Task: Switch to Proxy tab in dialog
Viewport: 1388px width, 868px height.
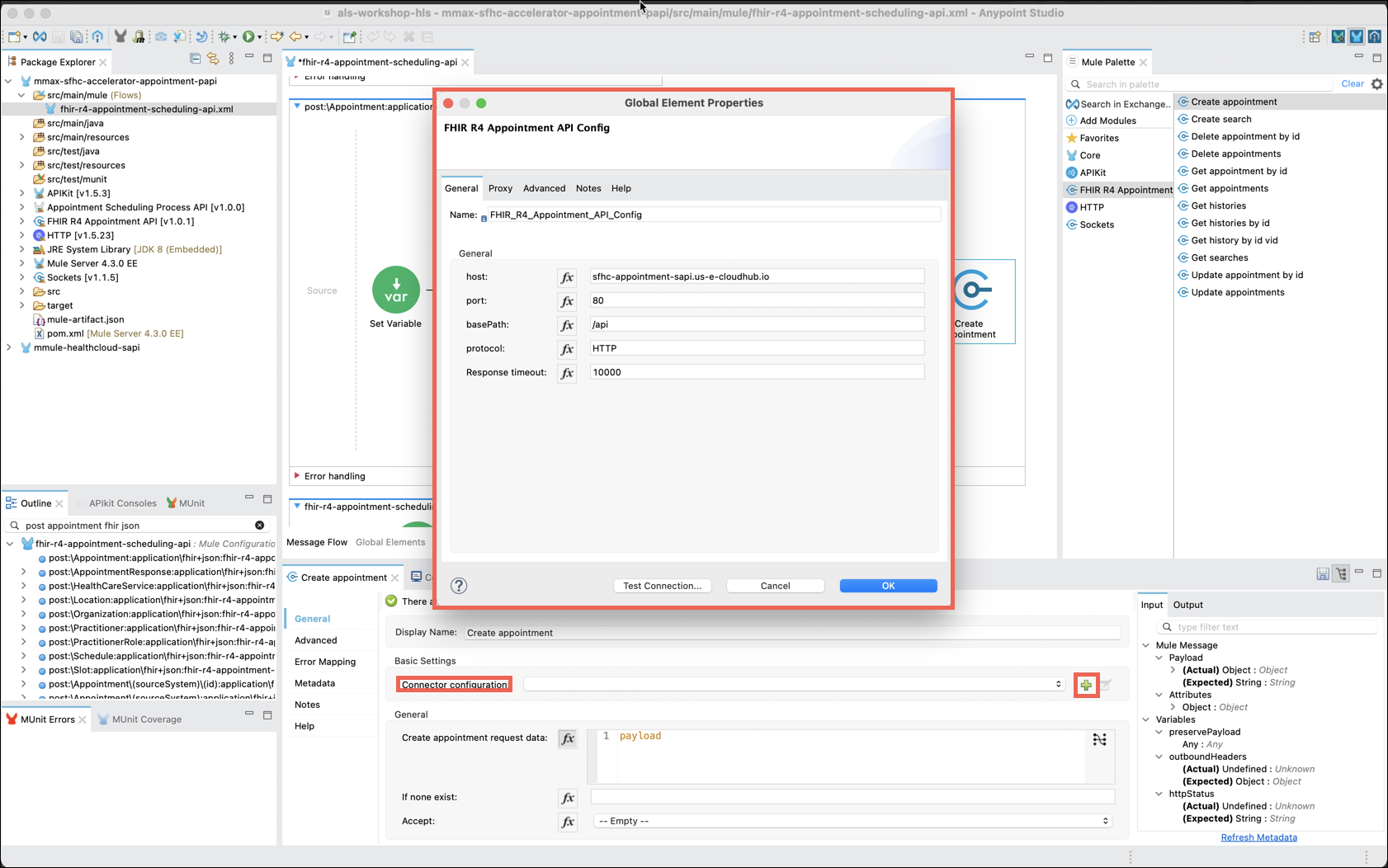Action: point(500,188)
